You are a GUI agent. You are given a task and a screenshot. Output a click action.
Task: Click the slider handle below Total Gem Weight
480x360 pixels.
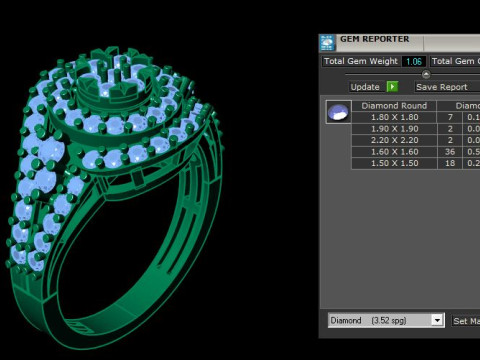click(x=426, y=74)
